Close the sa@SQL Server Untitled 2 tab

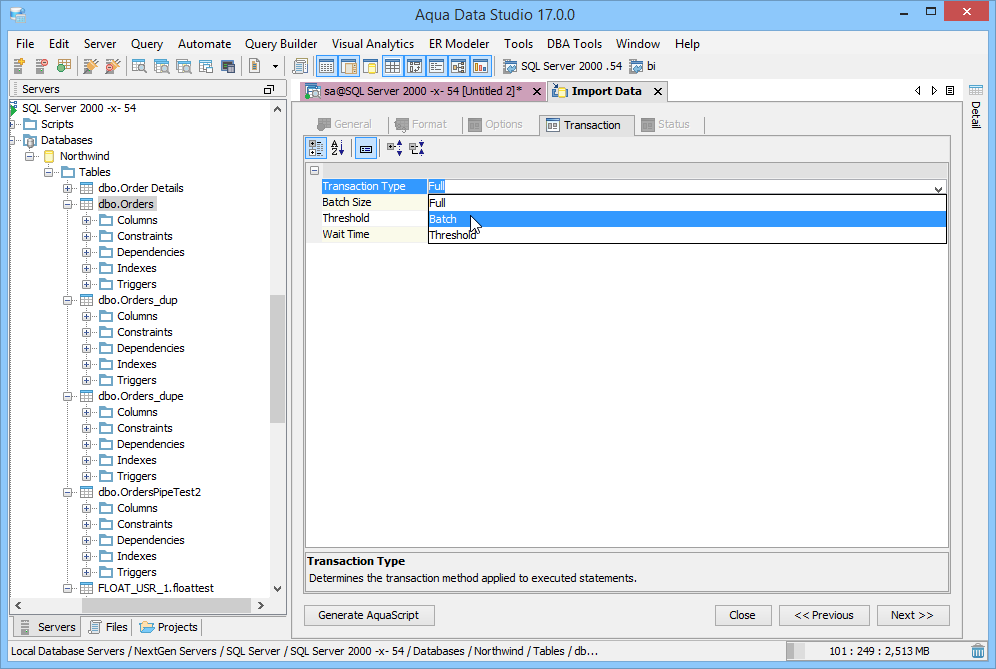coord(537,91)
